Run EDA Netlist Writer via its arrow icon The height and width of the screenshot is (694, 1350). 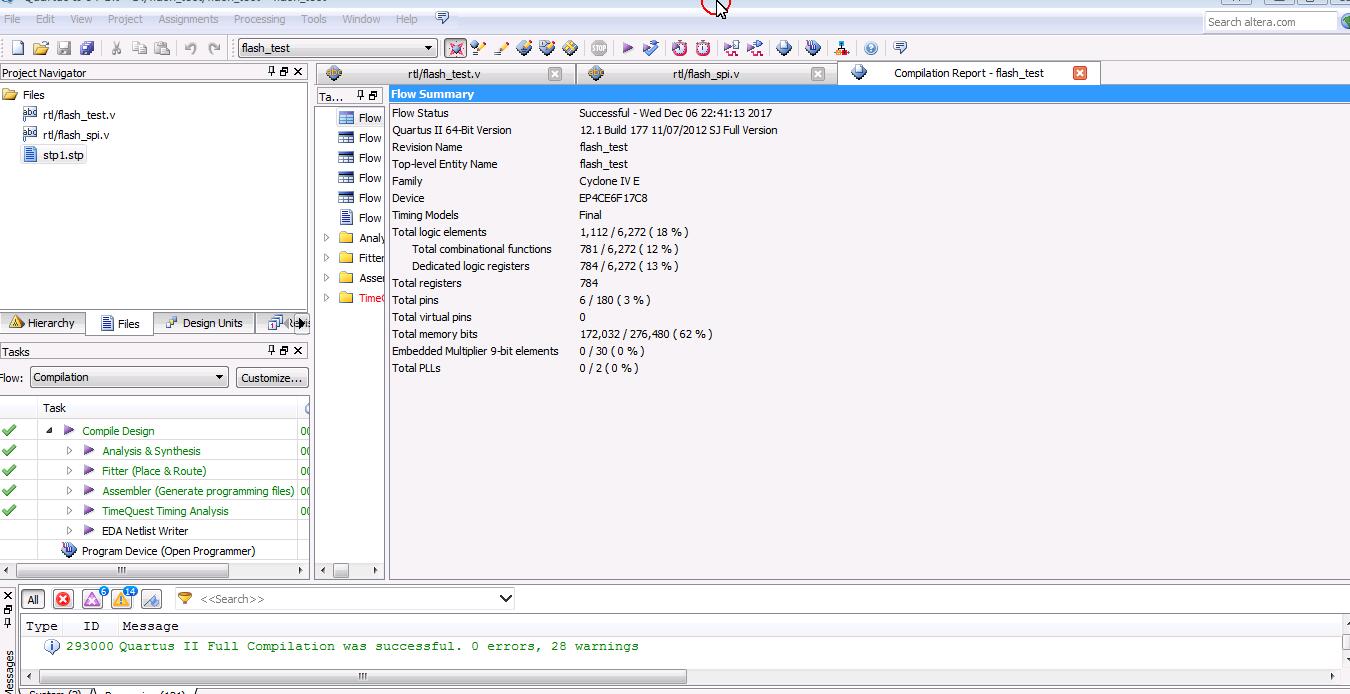tap(89, 531)
